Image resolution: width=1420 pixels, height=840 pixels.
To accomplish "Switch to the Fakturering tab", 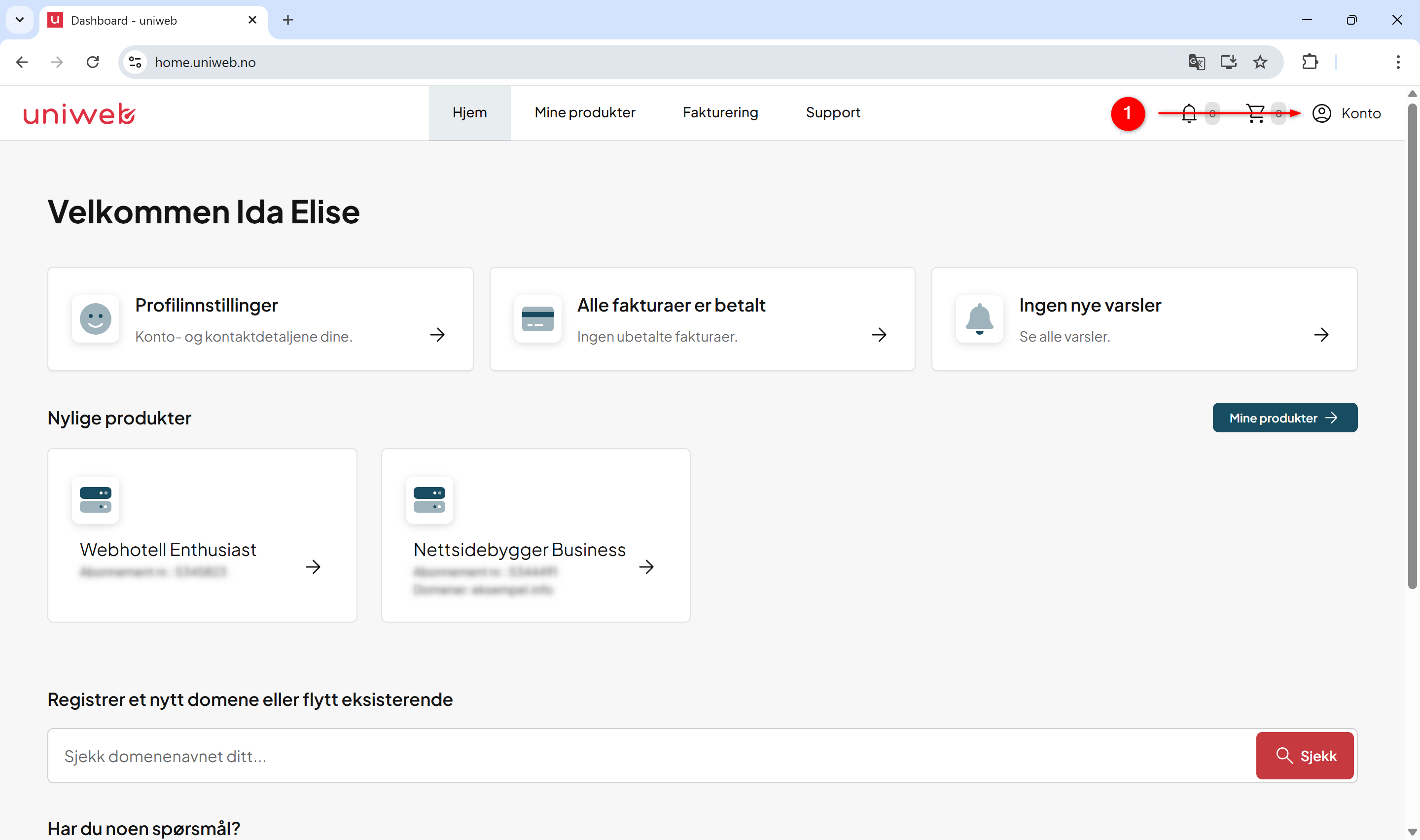I will 720,113.
